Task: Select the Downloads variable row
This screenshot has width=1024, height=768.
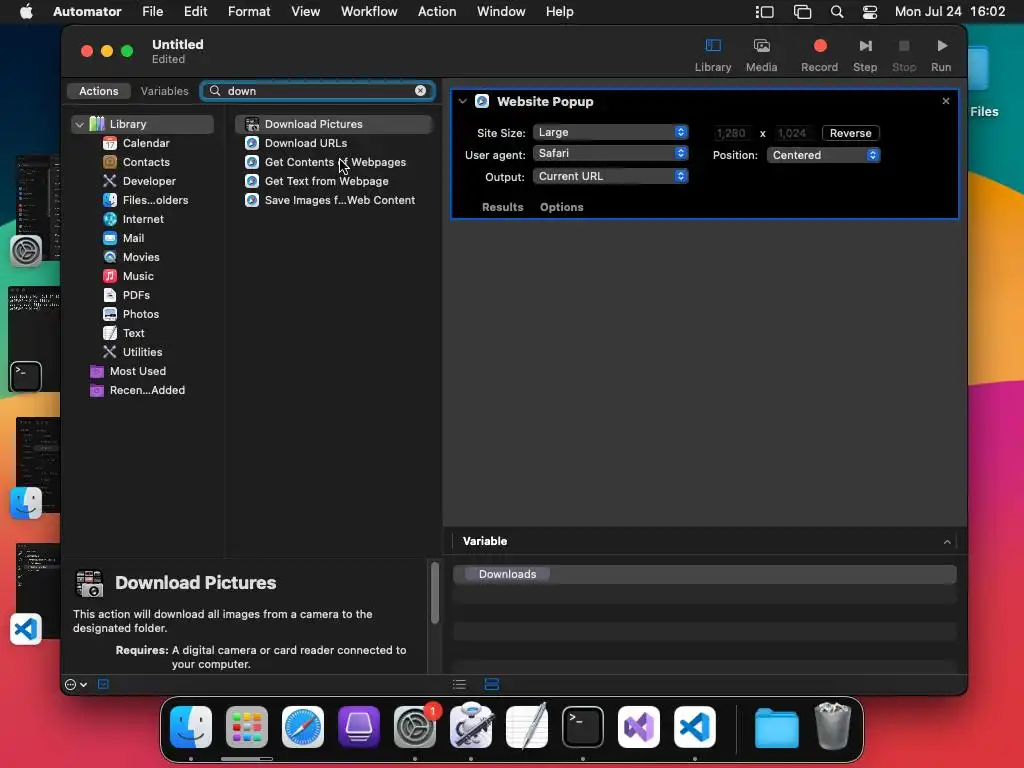Action: tap(705, 574)
